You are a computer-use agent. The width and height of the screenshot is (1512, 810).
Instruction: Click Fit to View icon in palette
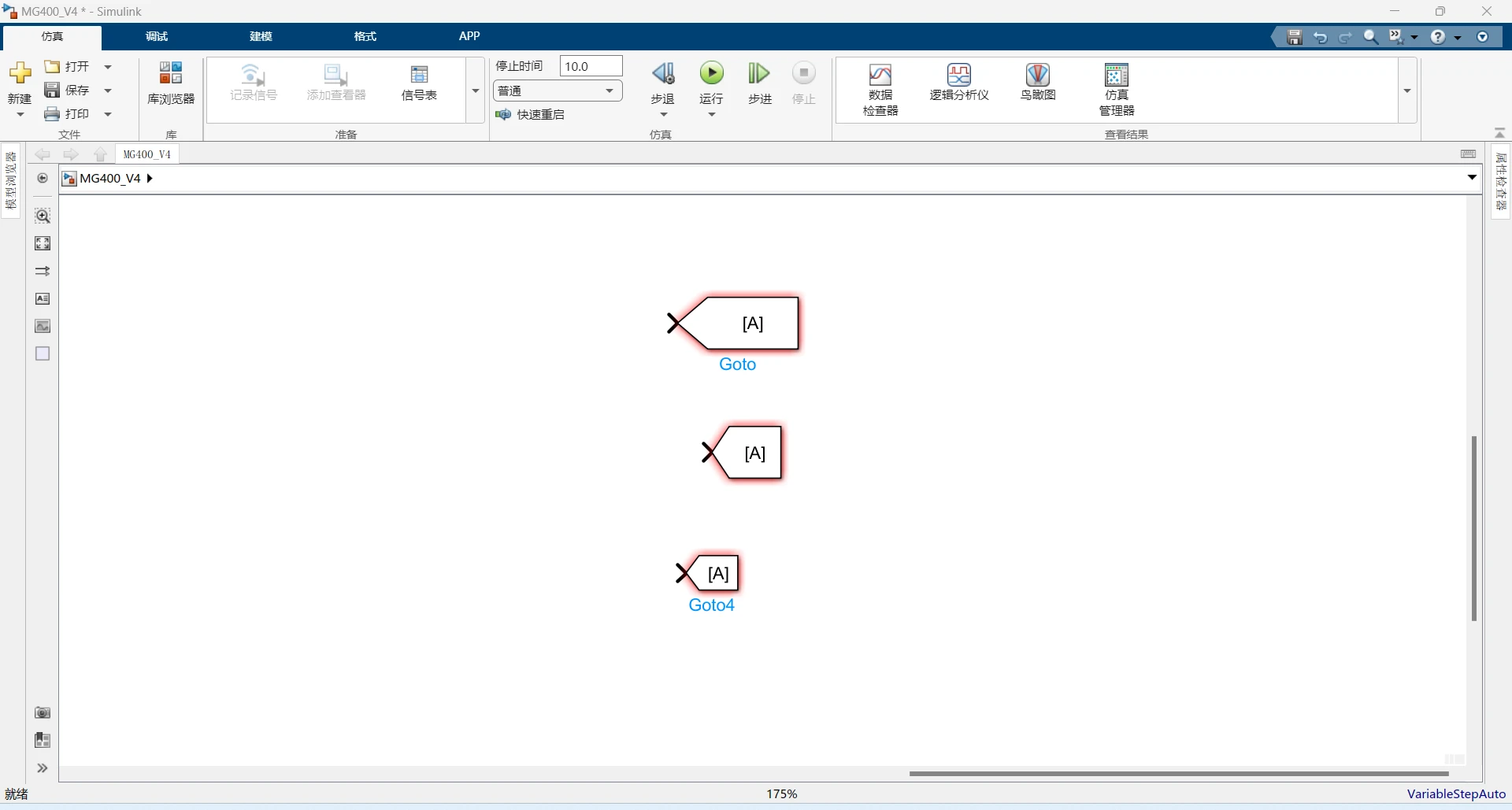[43, 243]
